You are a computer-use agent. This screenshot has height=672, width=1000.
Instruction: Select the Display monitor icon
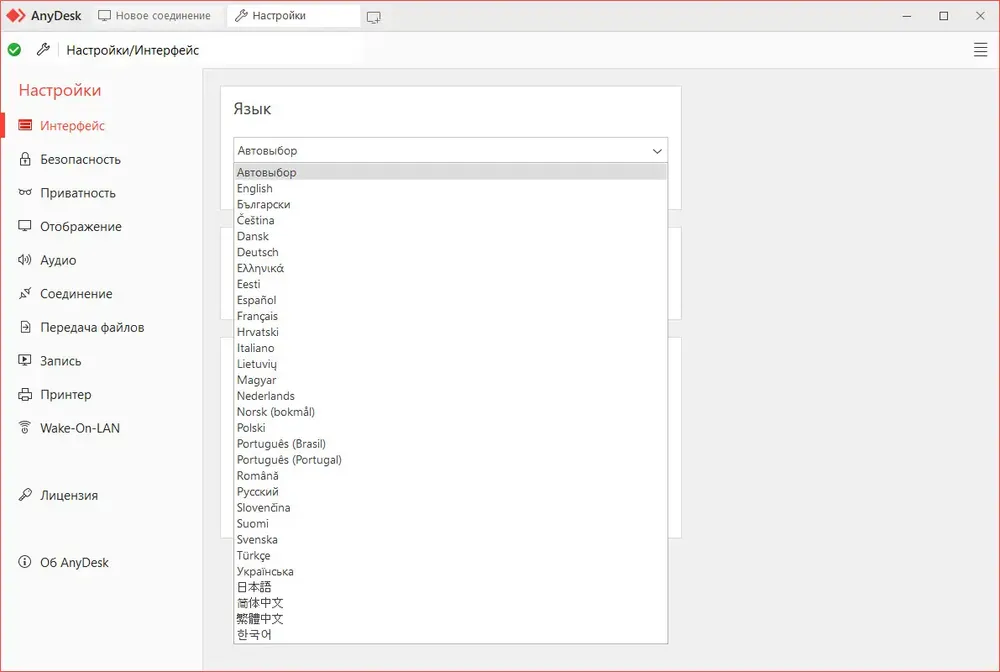click(25, 226)
